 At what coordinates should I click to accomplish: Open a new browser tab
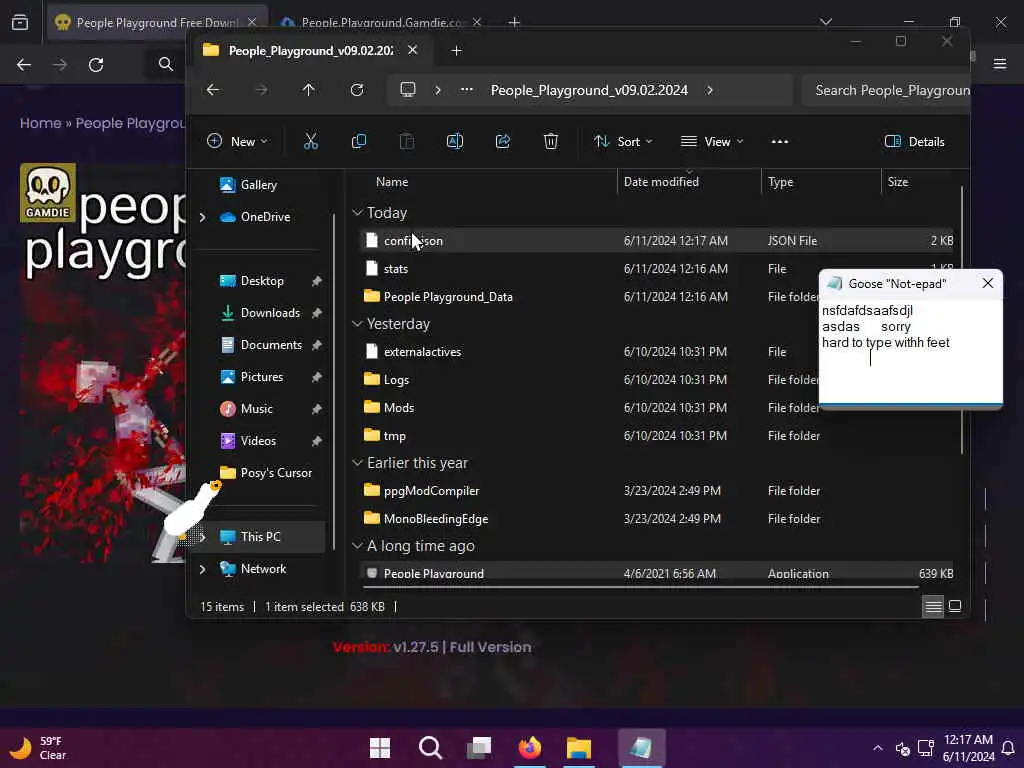point(515,22)
